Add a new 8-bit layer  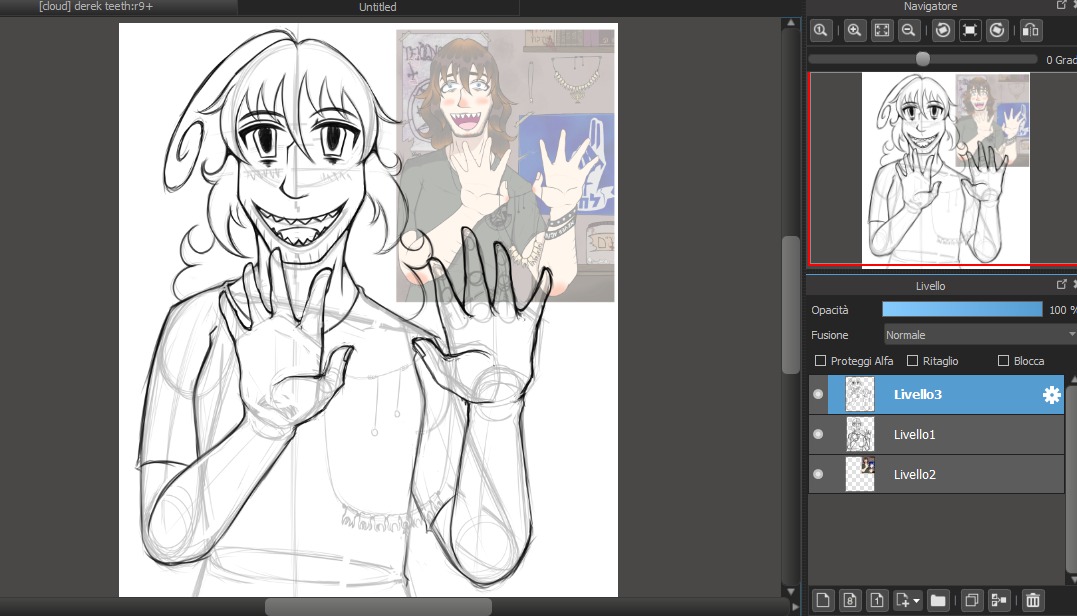(850, 600)
